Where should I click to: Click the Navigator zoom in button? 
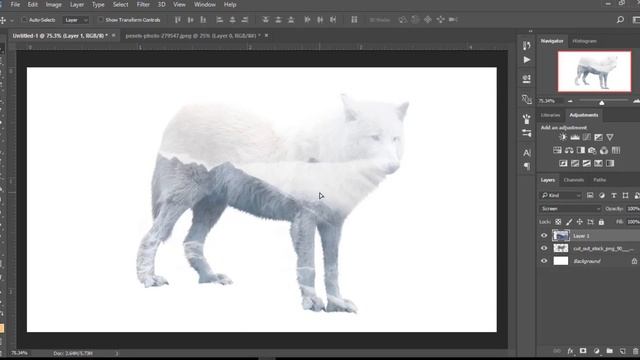(636, 101)
